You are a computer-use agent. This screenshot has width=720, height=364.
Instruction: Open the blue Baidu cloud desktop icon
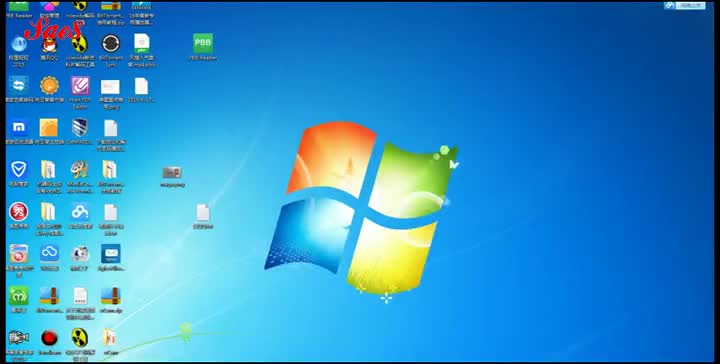coord(80,212)
